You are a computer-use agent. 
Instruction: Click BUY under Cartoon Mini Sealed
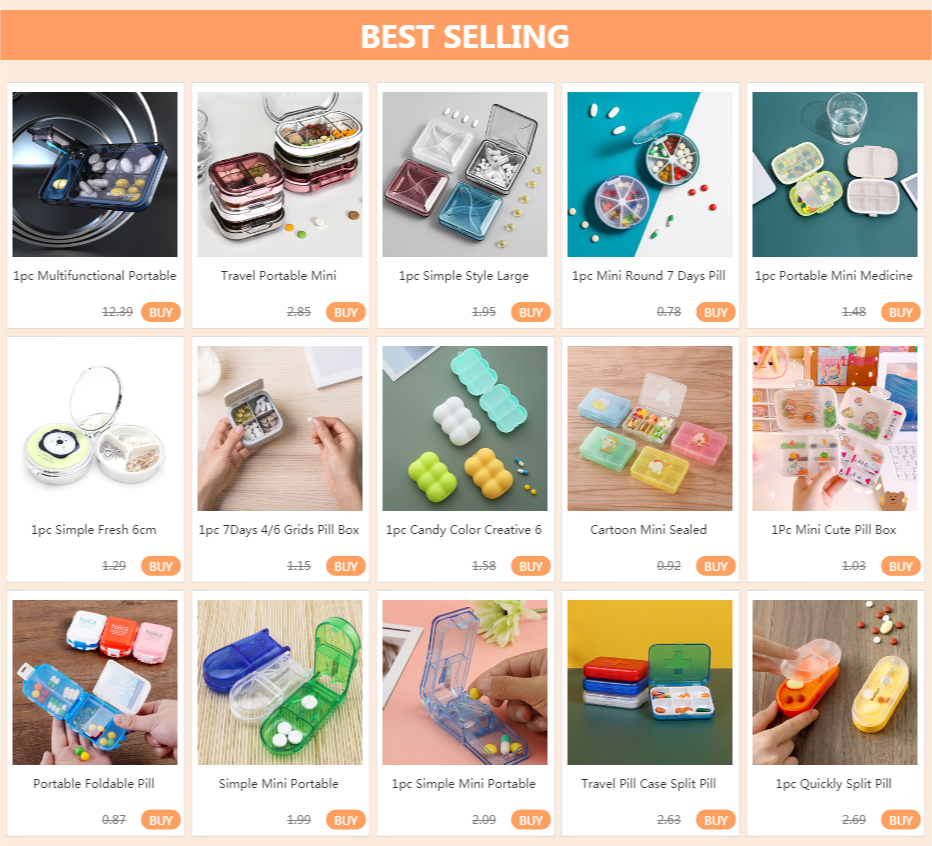coord(716,566)
